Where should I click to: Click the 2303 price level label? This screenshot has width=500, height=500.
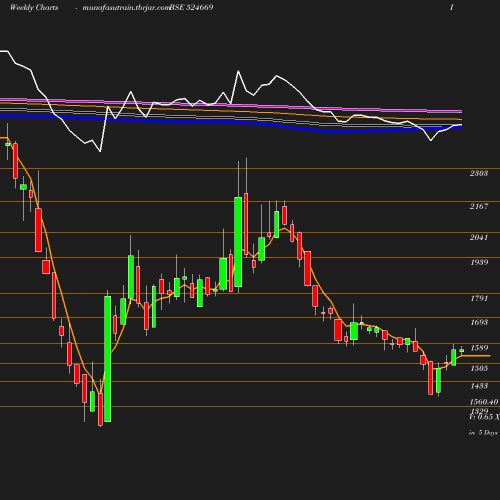[479, 173]
